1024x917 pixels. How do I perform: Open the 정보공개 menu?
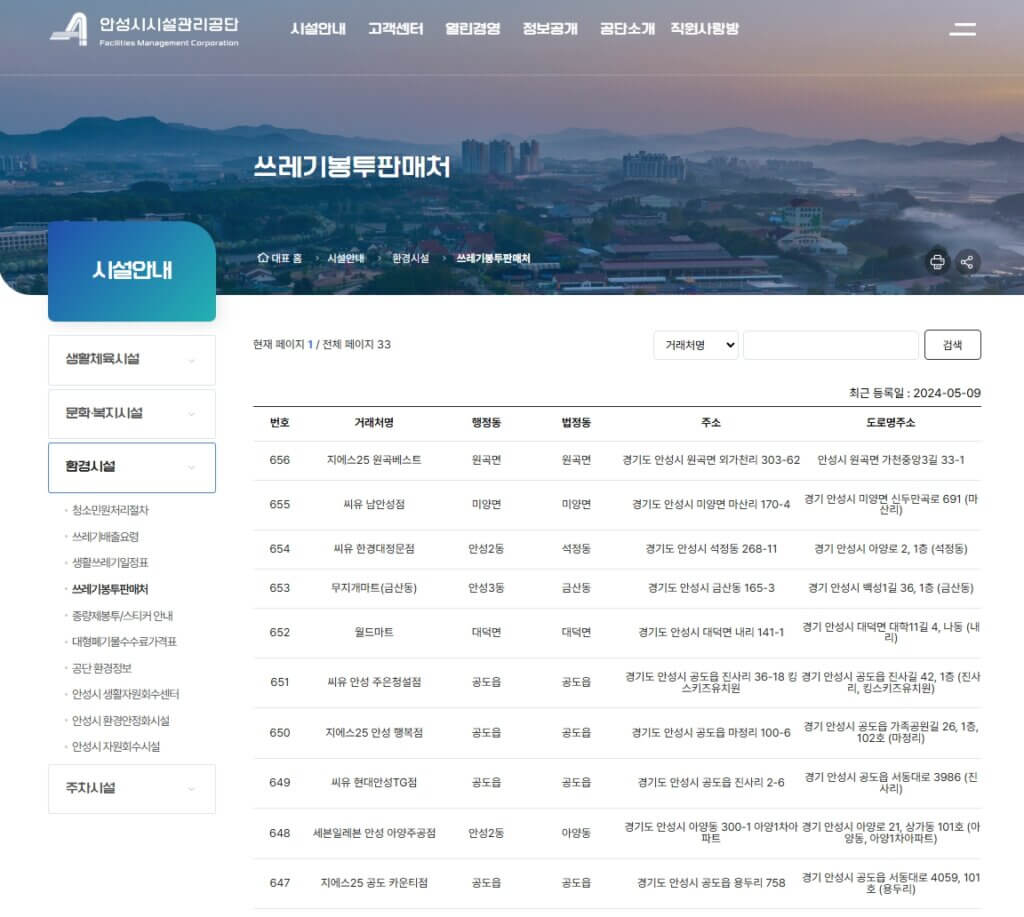[551, 29]
